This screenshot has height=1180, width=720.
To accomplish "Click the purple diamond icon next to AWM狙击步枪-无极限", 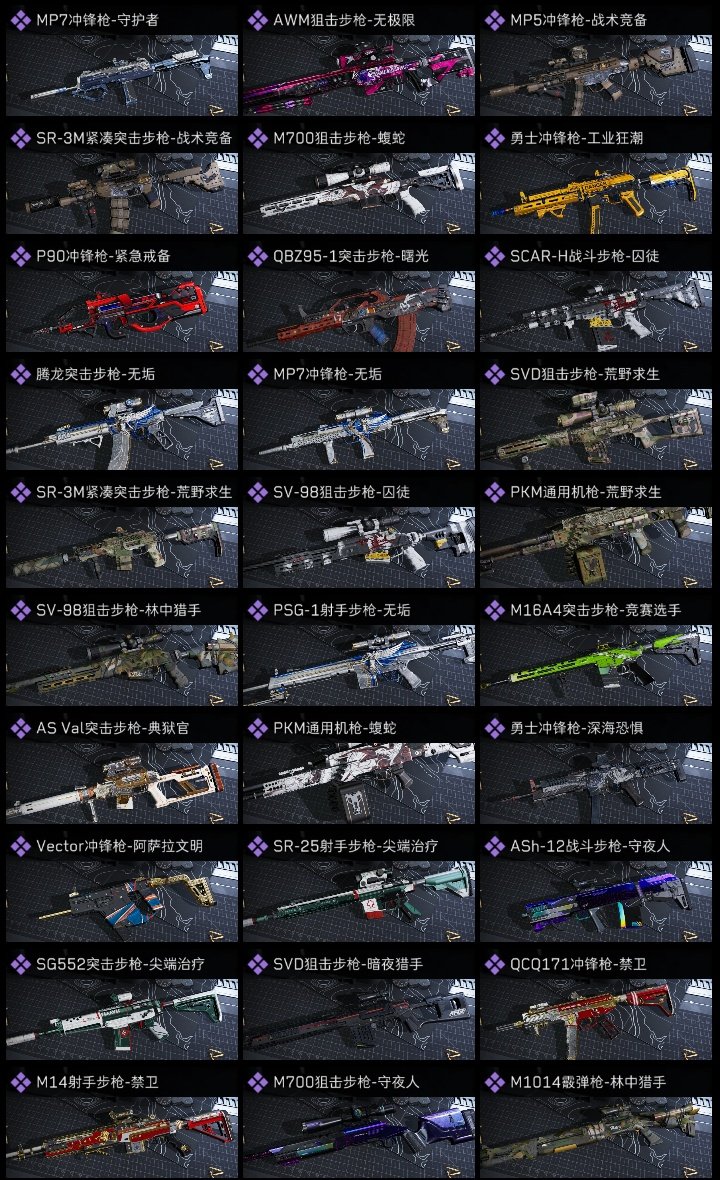I will (258, 20).
